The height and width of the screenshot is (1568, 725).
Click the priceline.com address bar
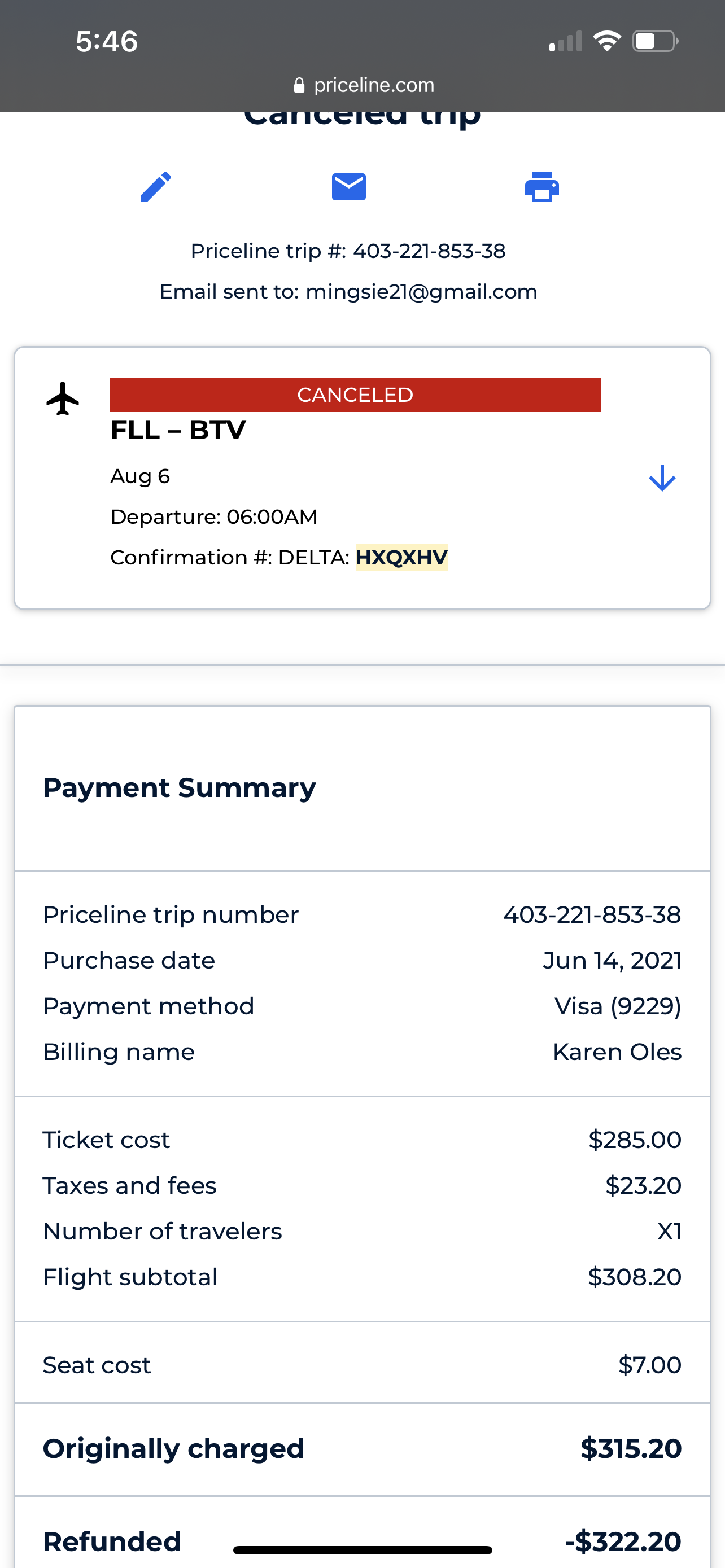tap(373, 85)
